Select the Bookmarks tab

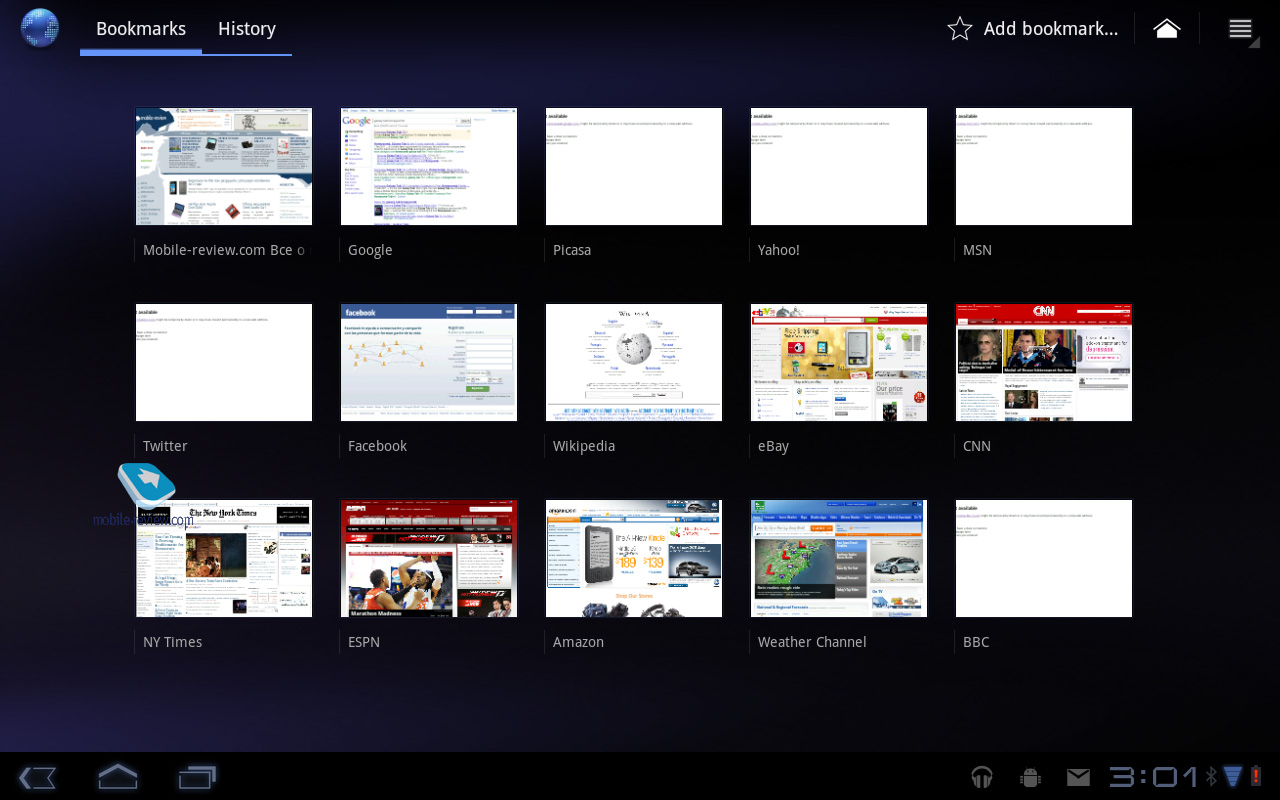pyautogui.click(x=141, y=29)
